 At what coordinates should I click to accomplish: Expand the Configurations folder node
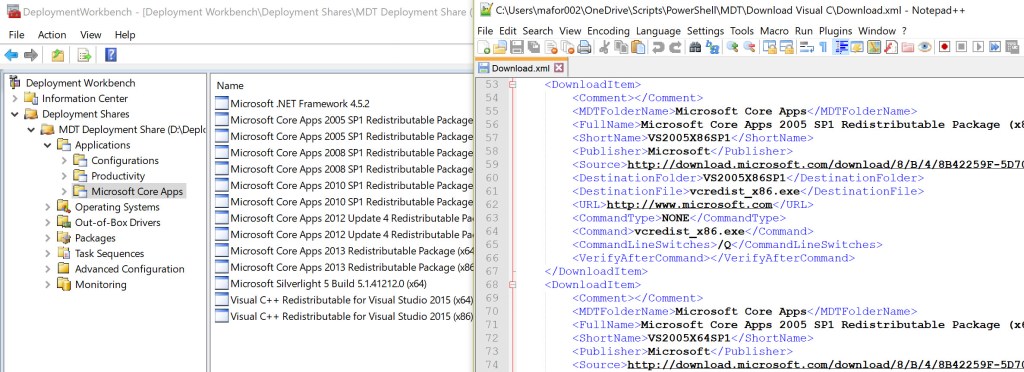tap(64, 161)
